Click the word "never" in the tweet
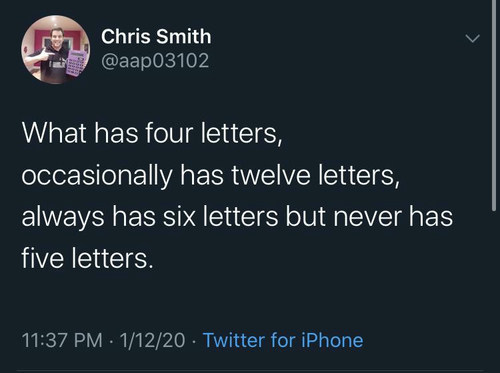 (x=367, y=217)
